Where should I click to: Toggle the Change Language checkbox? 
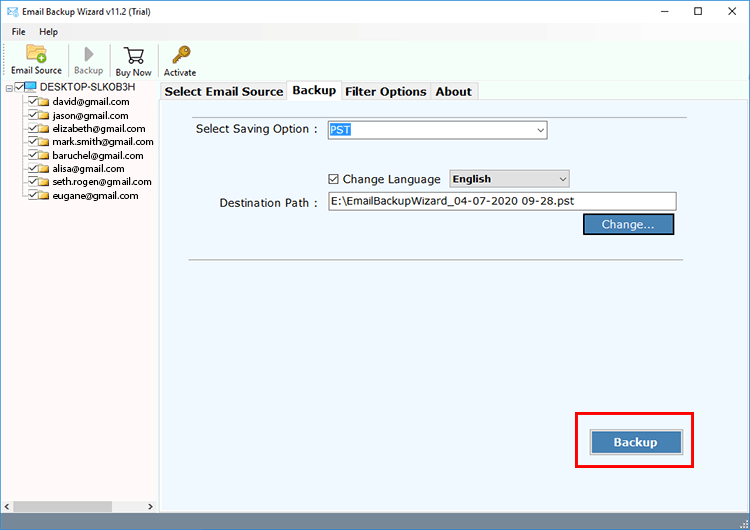point(333,179)
